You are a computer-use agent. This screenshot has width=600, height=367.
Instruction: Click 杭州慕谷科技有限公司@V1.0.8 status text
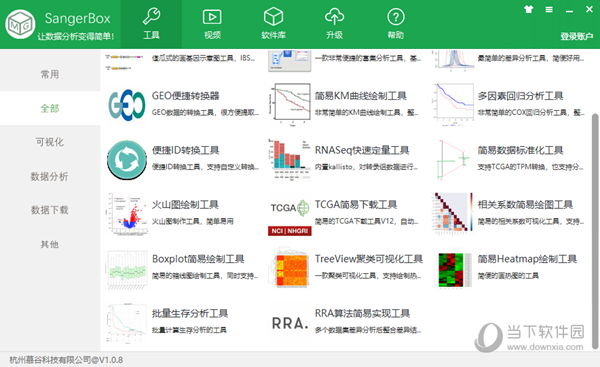click(66, 360)
